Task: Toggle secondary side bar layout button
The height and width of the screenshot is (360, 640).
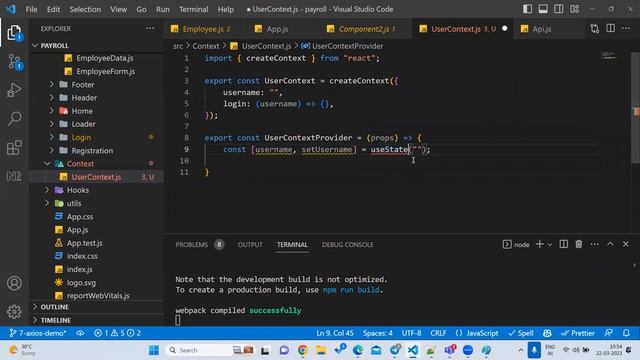Action: click(559, 9)
